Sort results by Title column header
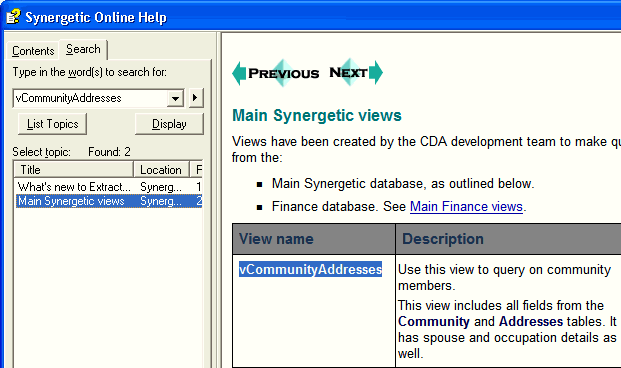 (x=74, y=170)
